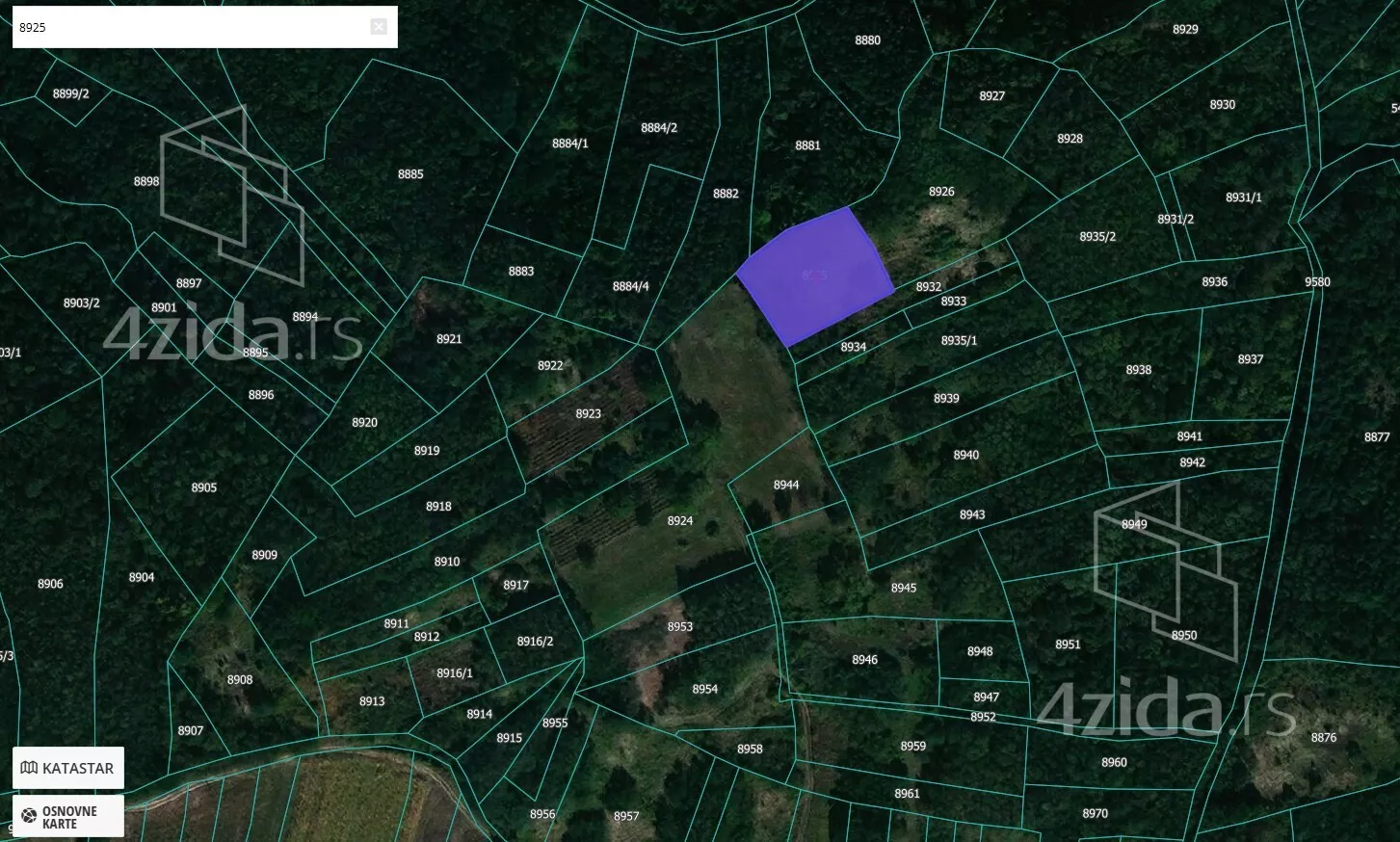Select parcel 8932 on the map
The image size is (1400, 842).
click(929, 287)
